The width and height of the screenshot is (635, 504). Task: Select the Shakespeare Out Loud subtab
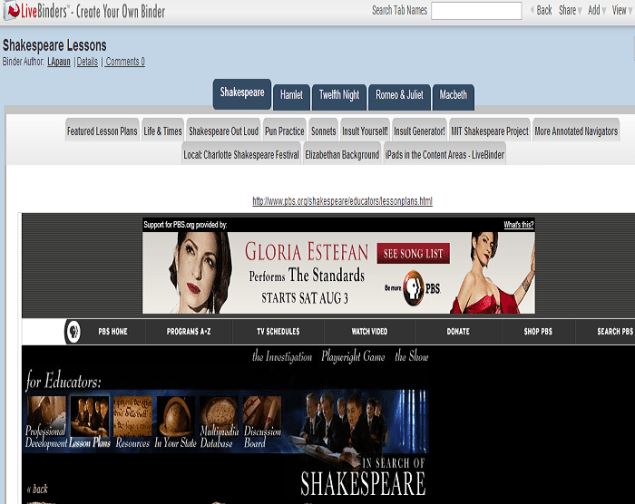click(x=223, y=131)
